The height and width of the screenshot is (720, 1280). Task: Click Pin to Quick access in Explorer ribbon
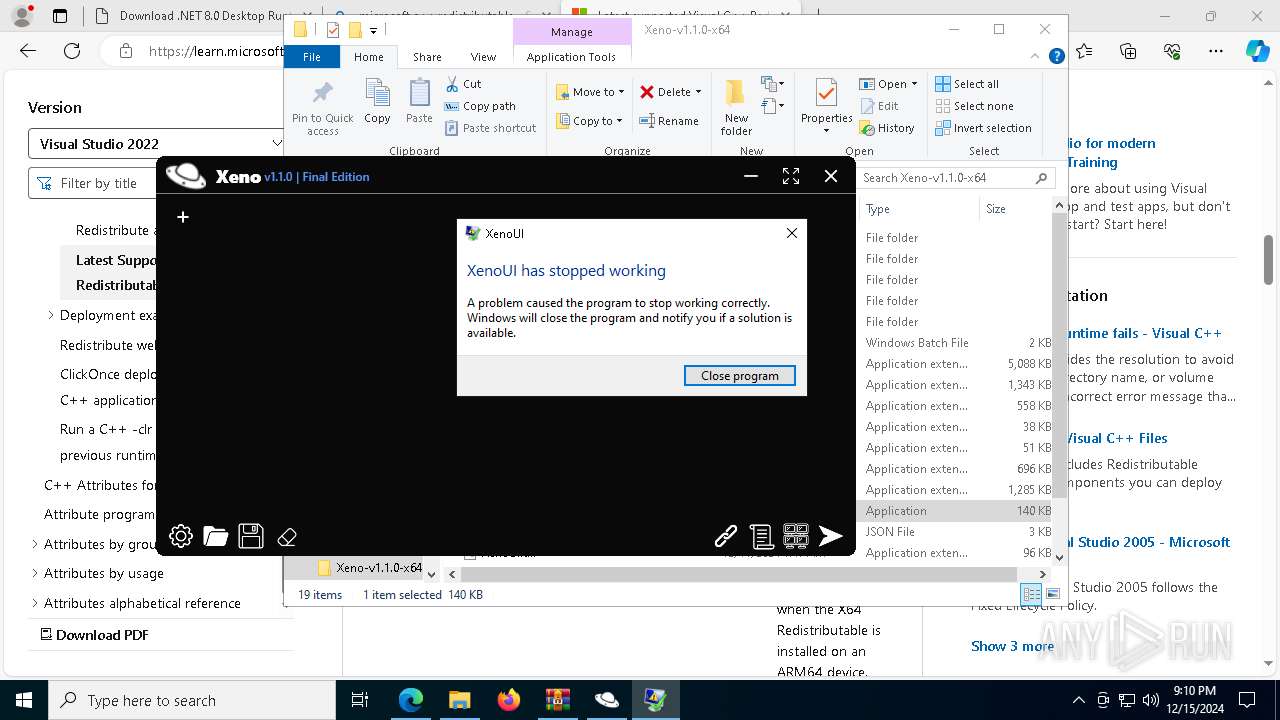[x=322, y=108]
